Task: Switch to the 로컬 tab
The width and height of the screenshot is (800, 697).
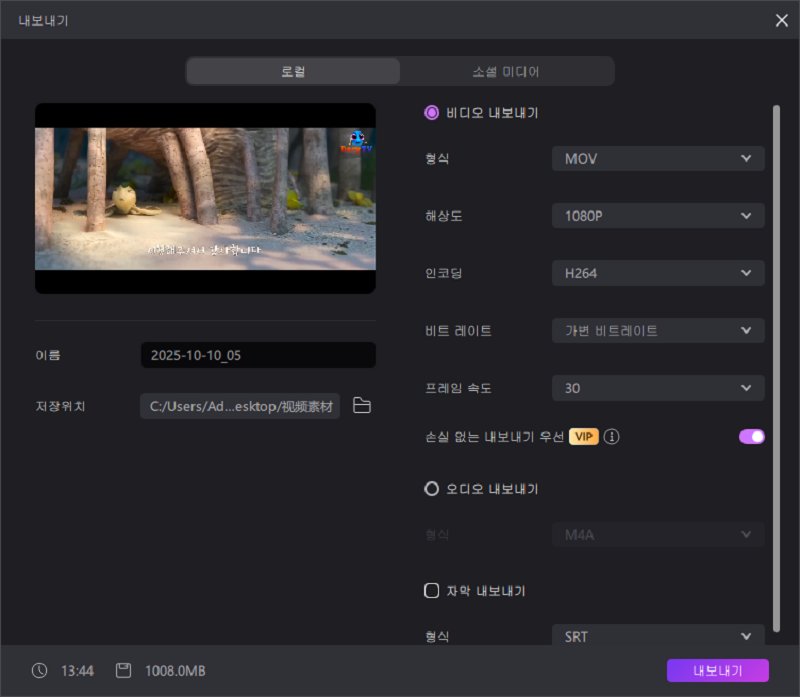Action: pyautogui.click(x=293, y=72)
